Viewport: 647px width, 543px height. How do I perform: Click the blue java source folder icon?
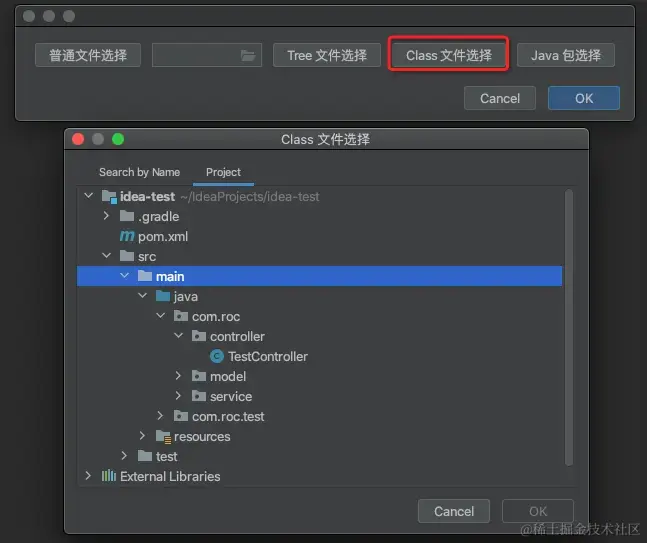pyautogui.click(x=163, y=296)
